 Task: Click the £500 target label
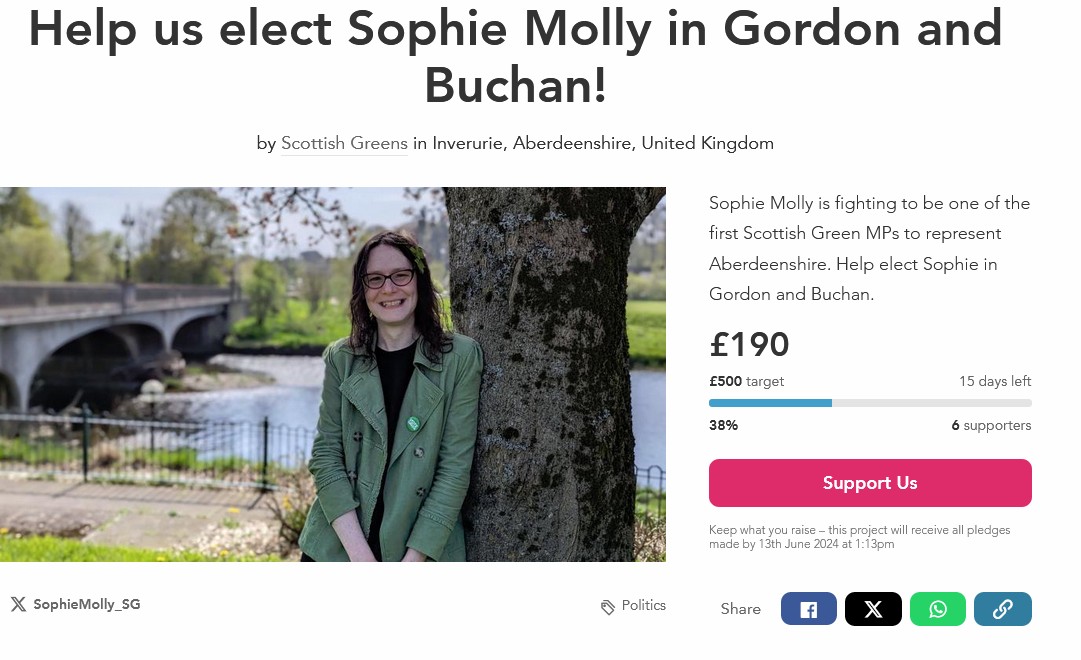pyautogui.click(x=746, y=381)
